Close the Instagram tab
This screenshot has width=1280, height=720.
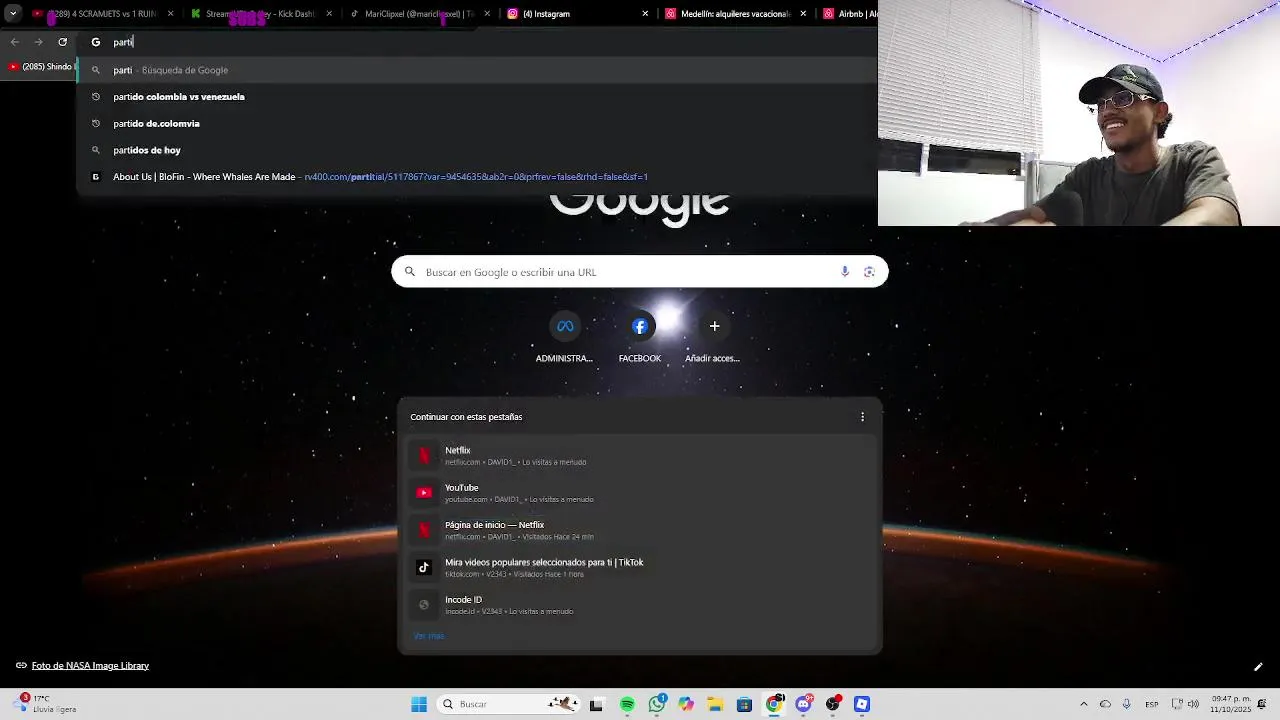pos(645,14)
